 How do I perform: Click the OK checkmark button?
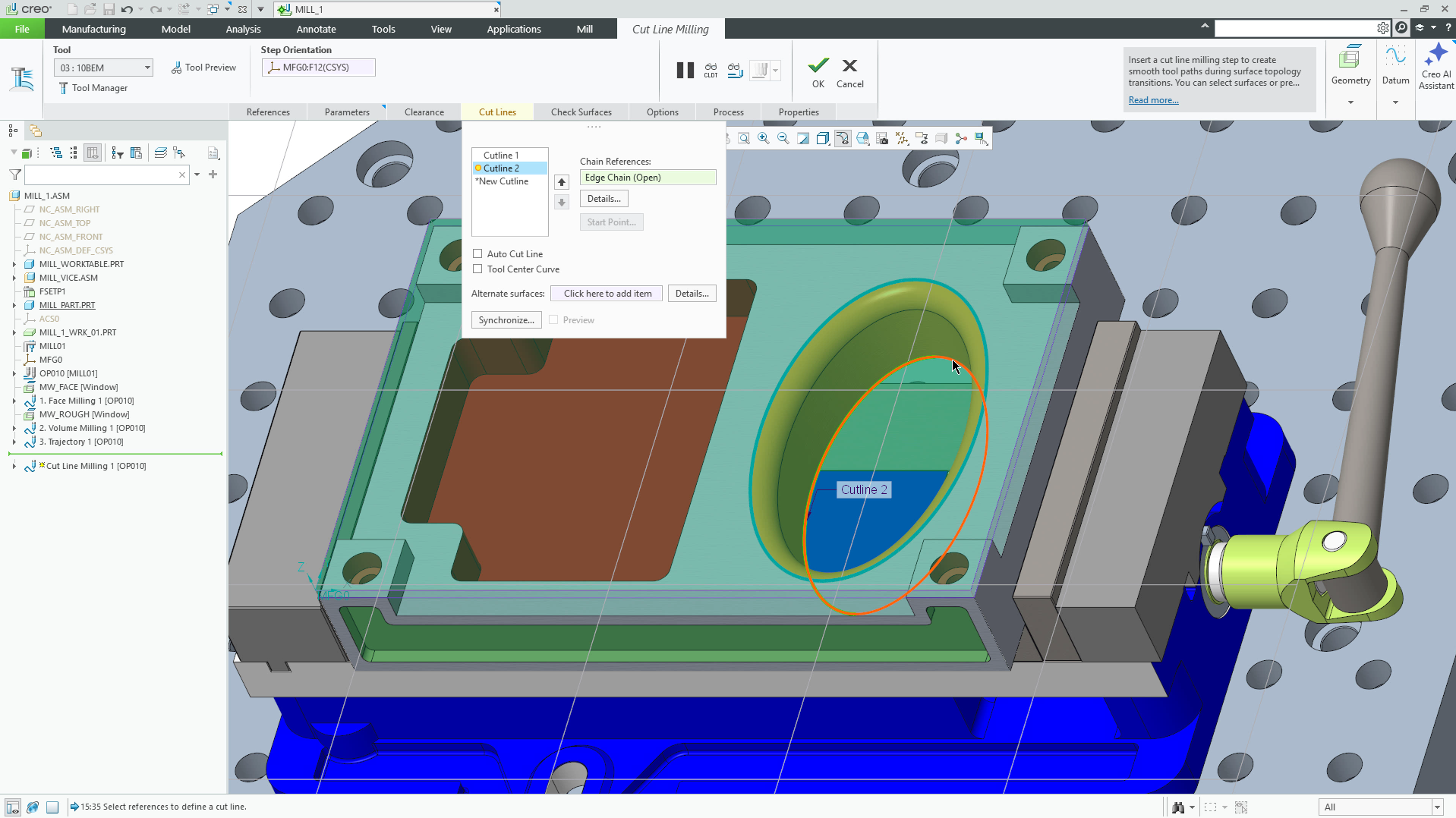(x=818, y=73)
